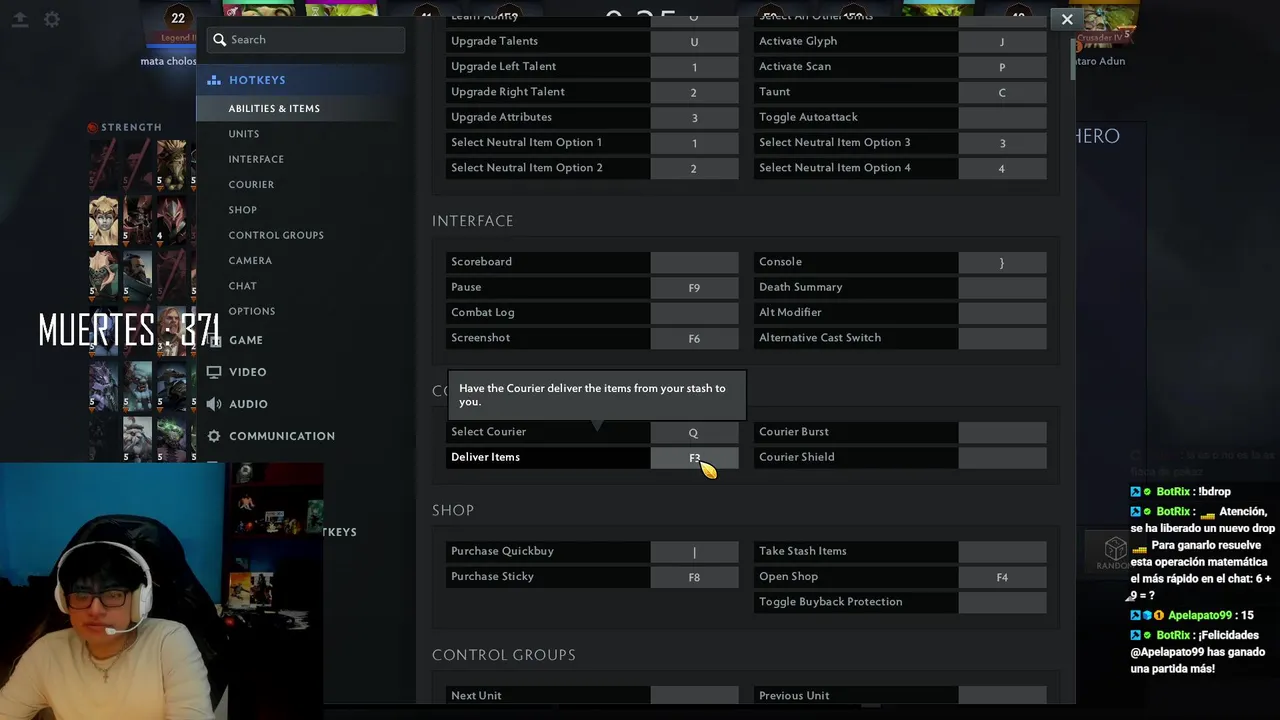This screenshot has width=1280, height=720.
Task: Rebind the Screenshot key F6
Action: 694,338
